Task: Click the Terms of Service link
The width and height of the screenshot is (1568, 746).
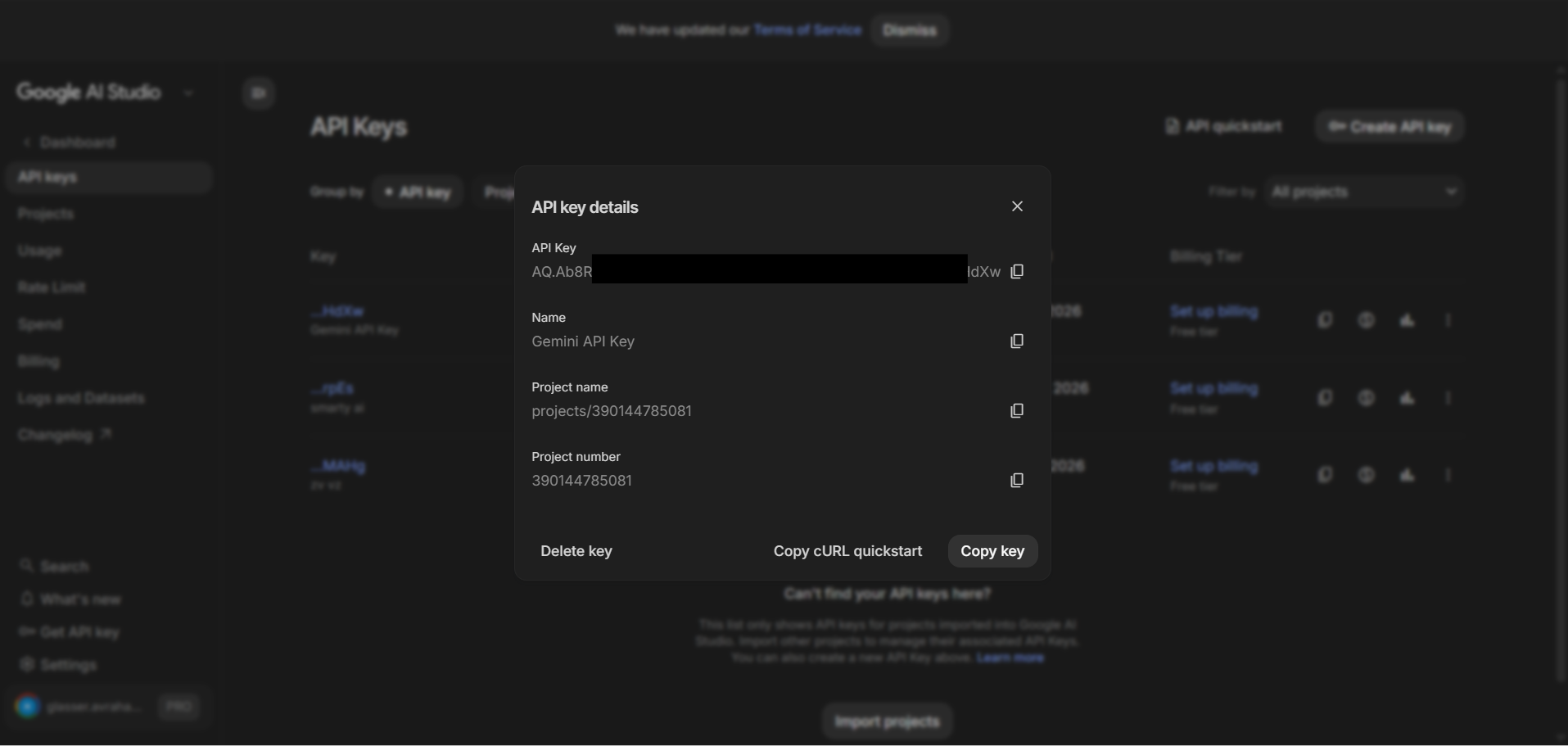Action: (807, 30)
